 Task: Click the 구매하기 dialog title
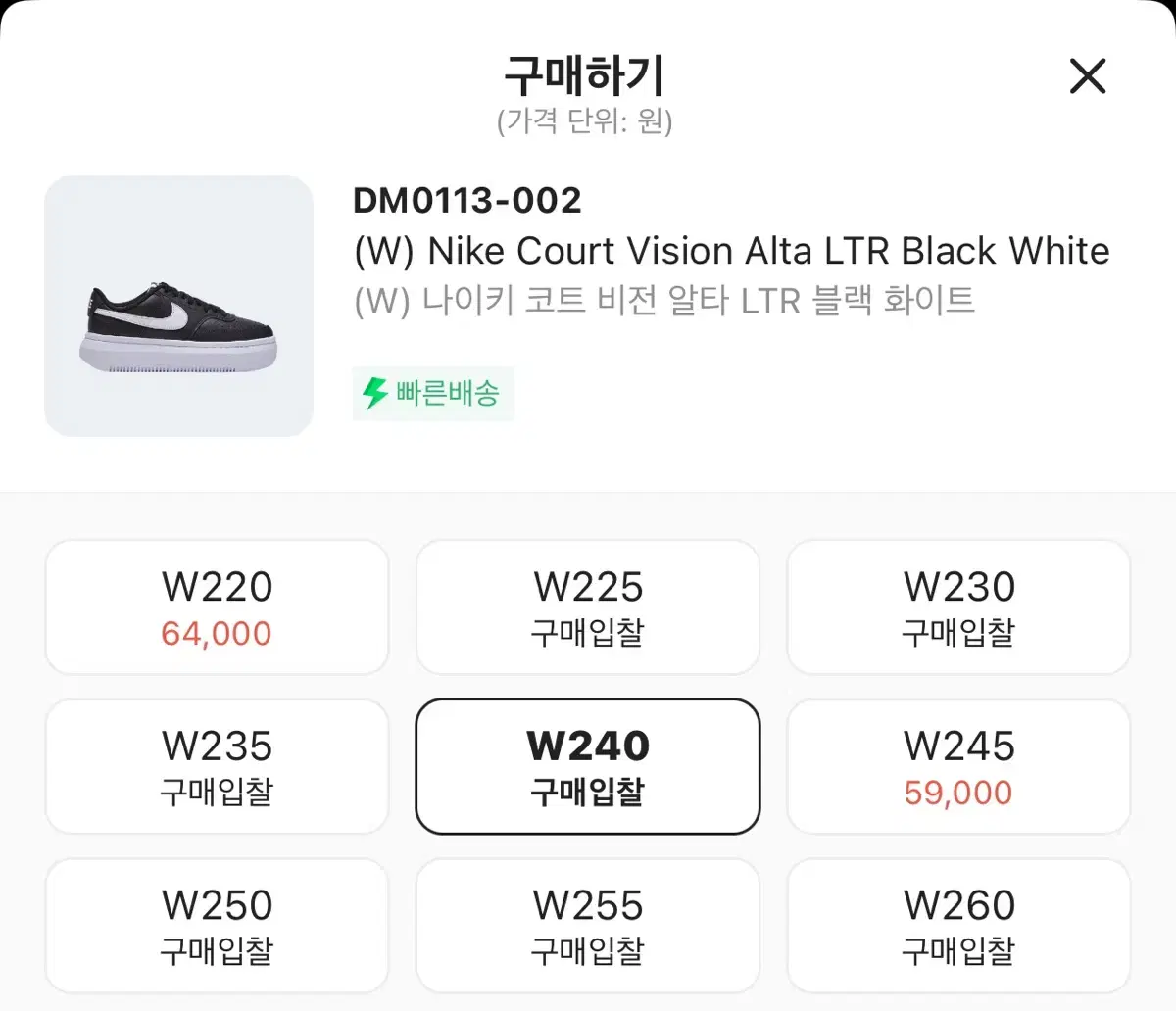[585, 74]
